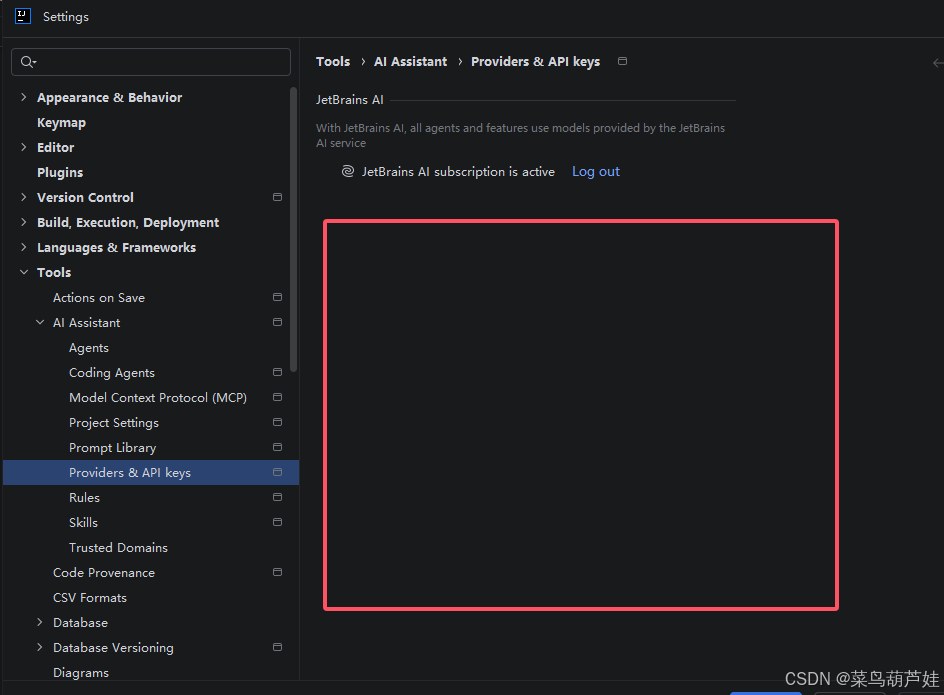Click project-level icon beside Rules
The width and height of the screenshot is (944, 695).
(x=278, y=497)
